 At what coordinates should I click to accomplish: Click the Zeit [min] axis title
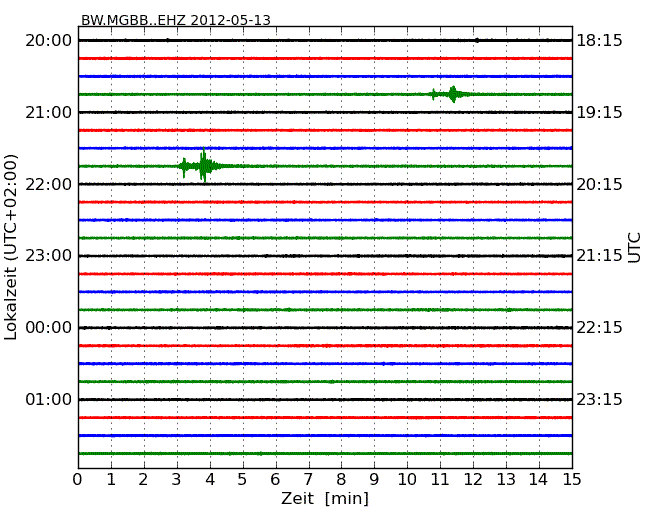tap(325, 498)
